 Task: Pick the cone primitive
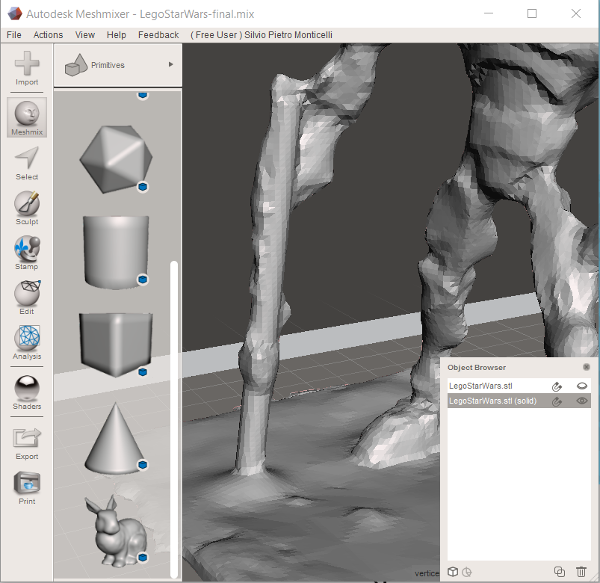coord(115,438)
